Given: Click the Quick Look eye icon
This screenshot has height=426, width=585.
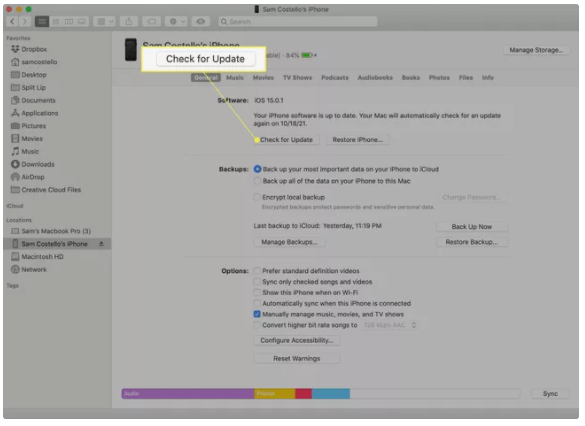Looking at the screenshot, I should pos(200,22).
